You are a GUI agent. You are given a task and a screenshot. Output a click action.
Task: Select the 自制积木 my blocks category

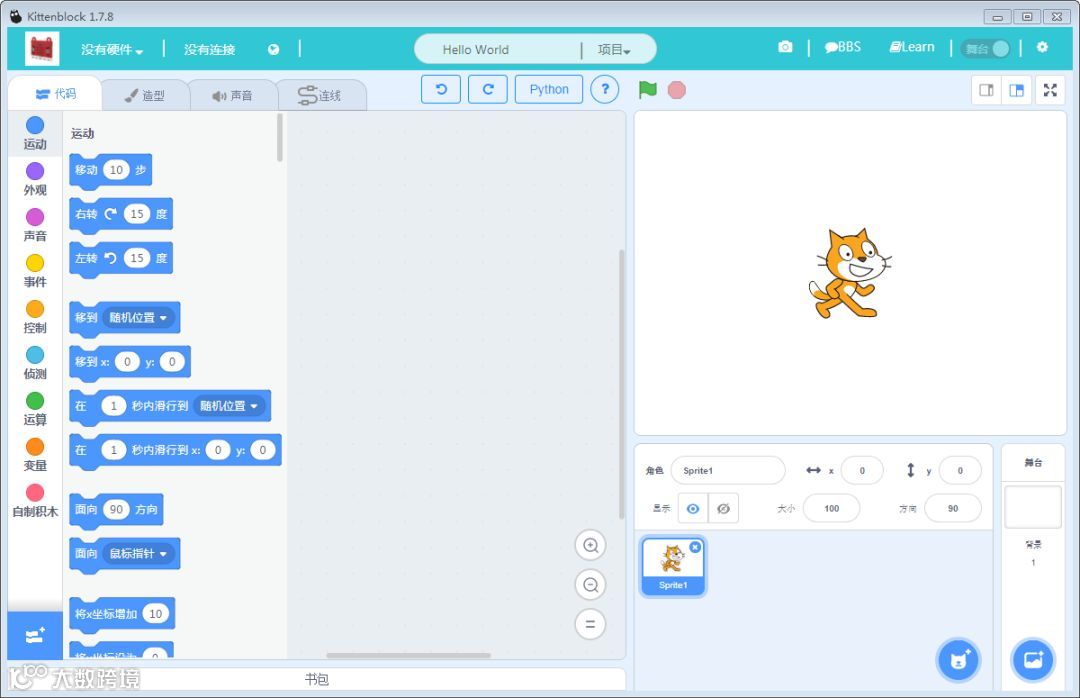pos(35,502)
